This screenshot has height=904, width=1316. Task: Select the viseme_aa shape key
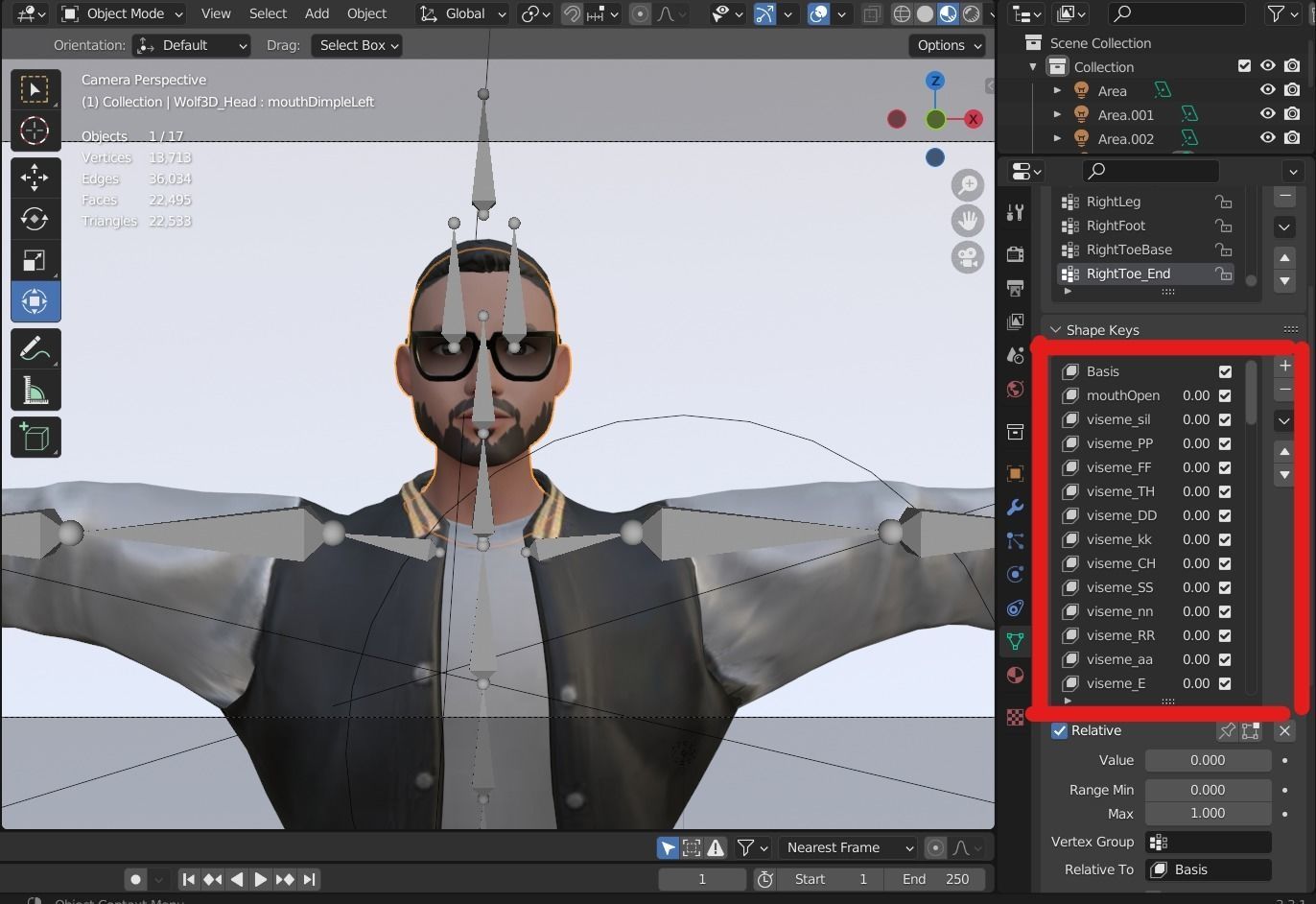pyautogui.click(x=1147, y=659)
